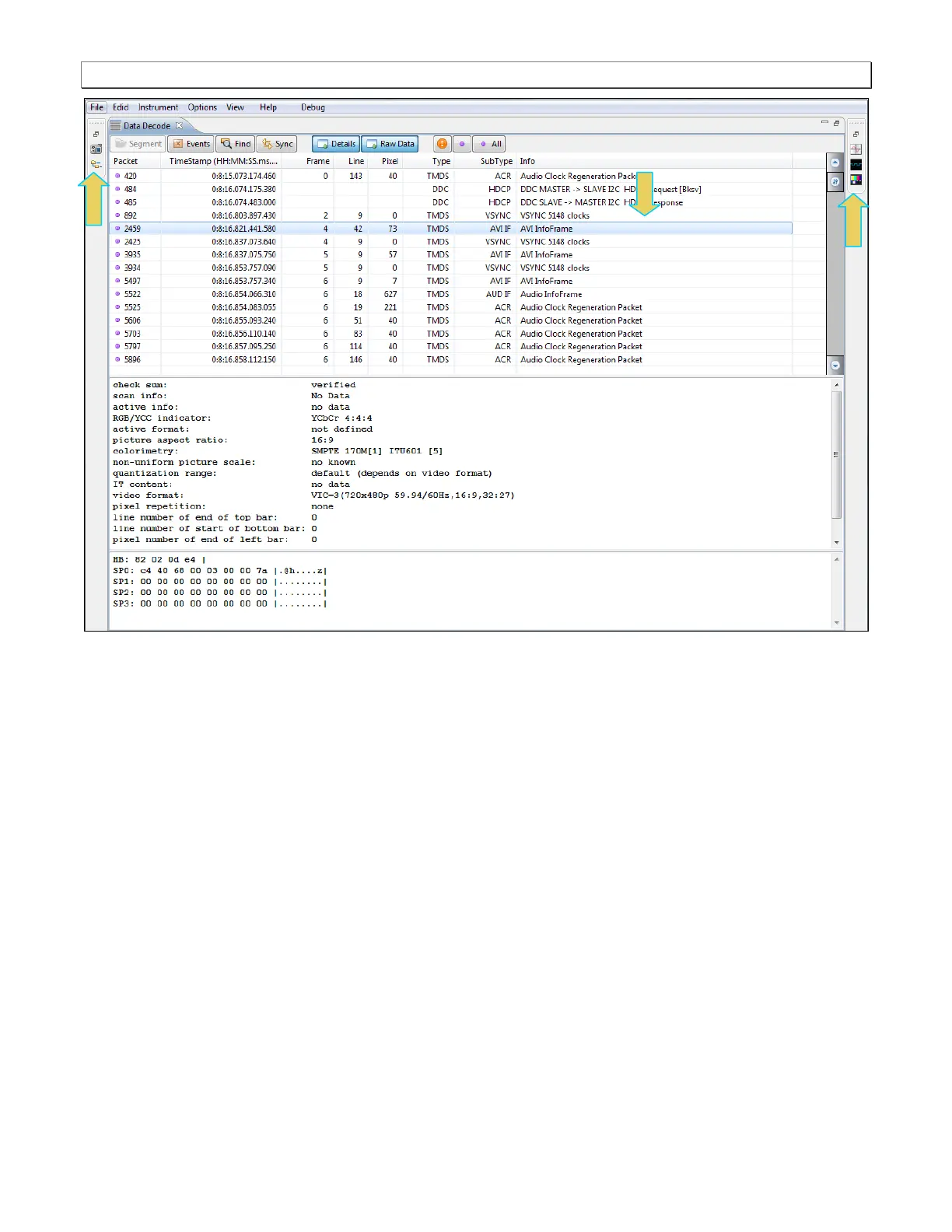Screen dimensions: 952x1232
Task: Jump up with the packet list up button
Action: coord(835,163)
